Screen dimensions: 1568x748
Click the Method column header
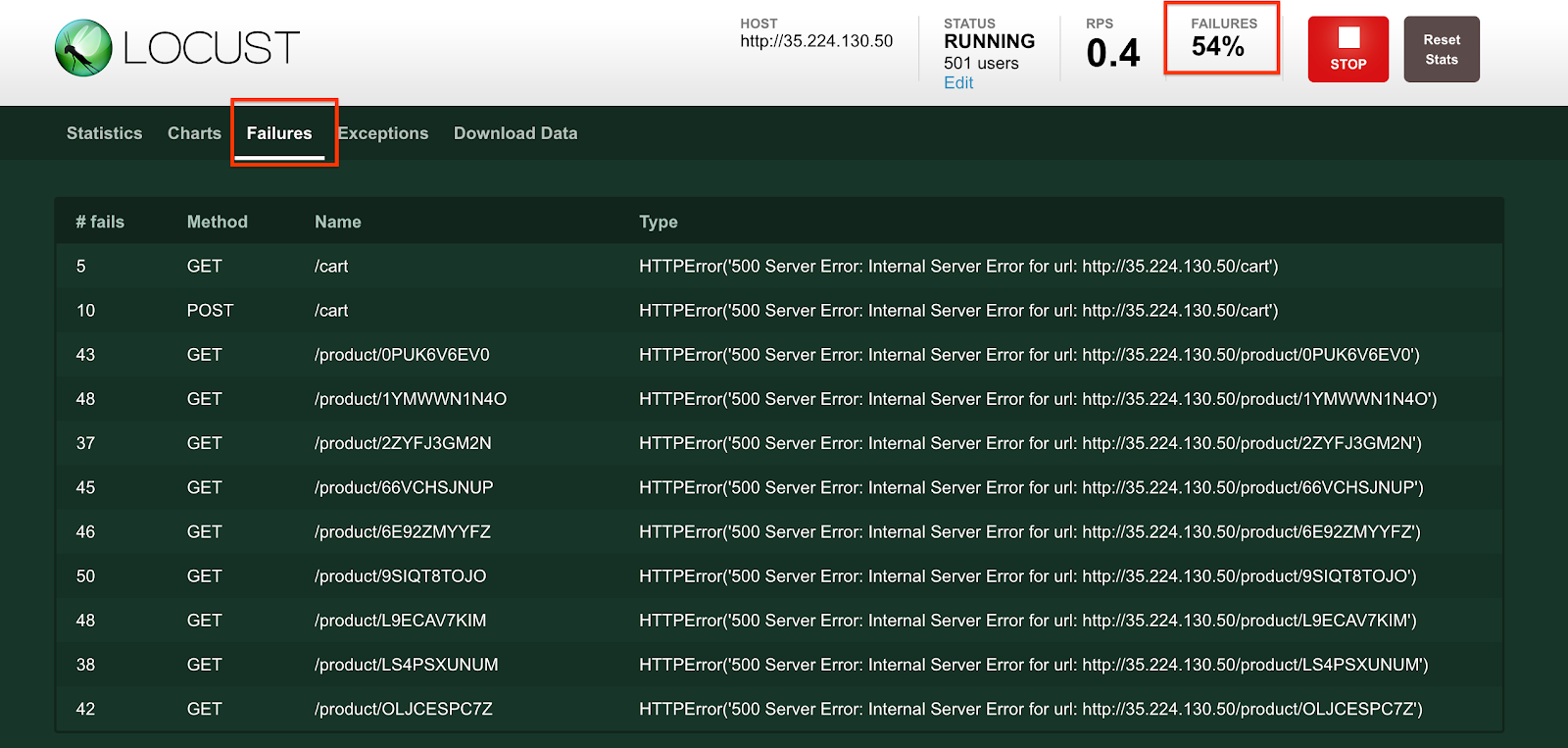tap(217, 223)
